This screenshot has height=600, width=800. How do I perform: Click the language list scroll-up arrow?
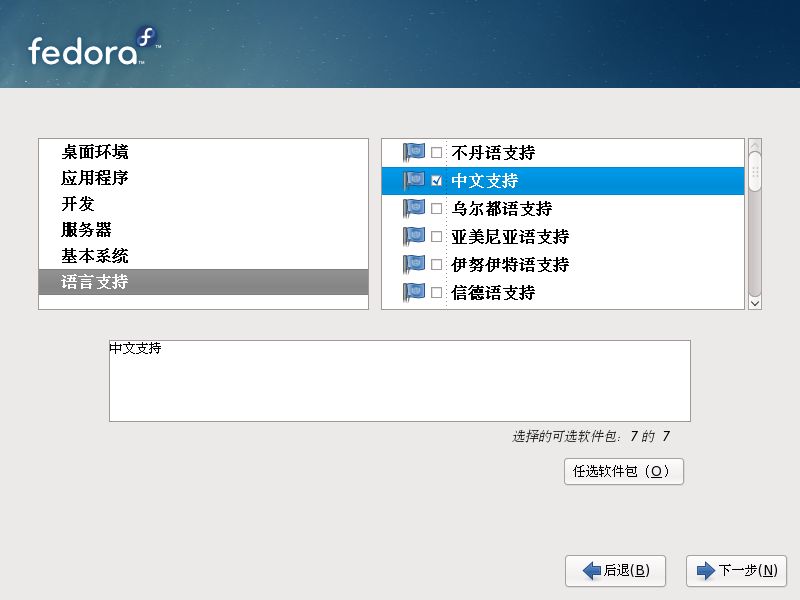tap(755, 145)
